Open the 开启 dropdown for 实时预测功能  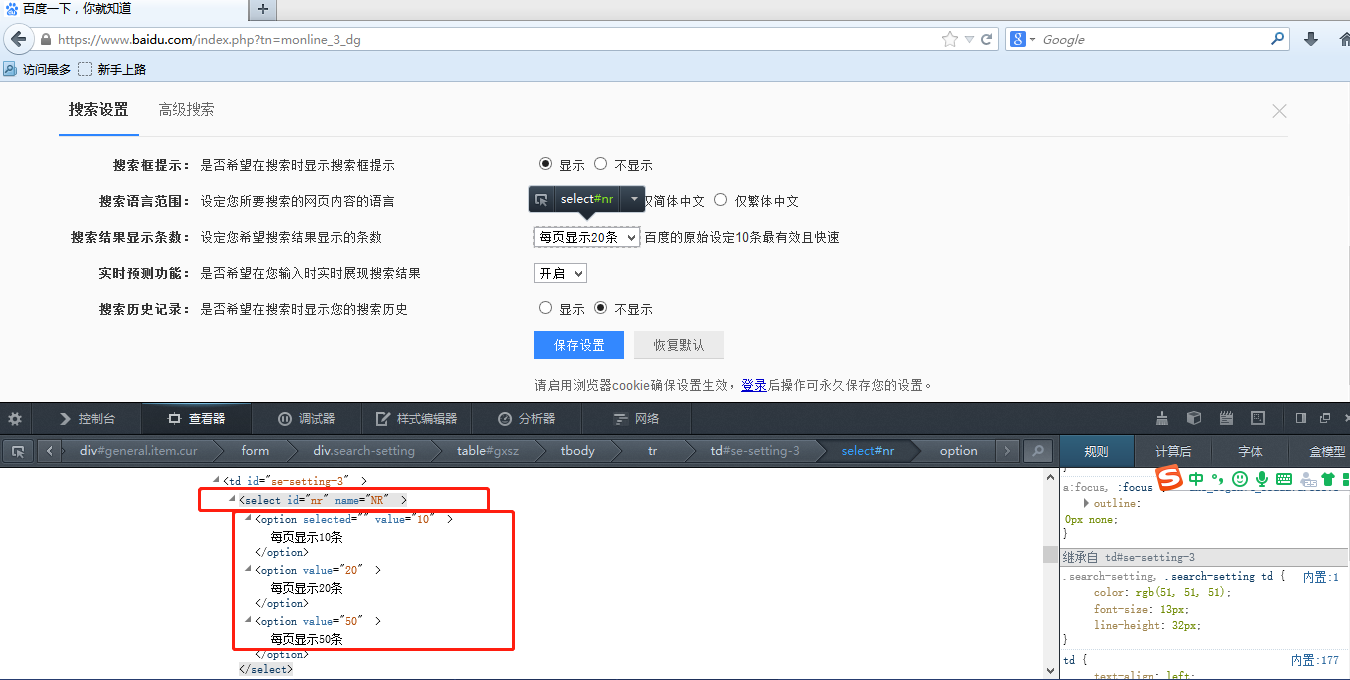559,272
